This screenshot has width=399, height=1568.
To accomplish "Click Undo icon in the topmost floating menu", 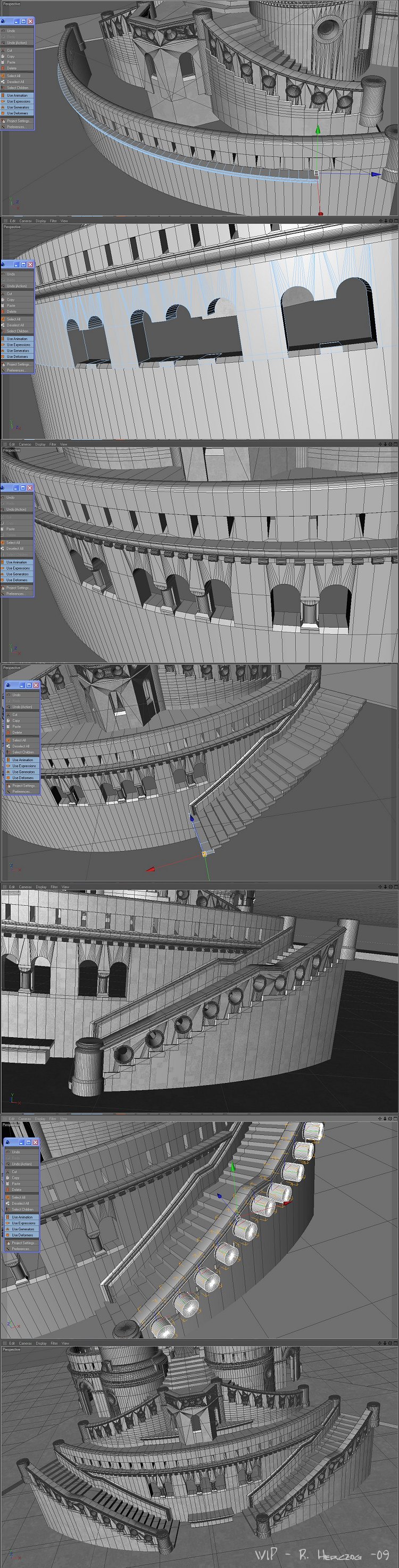I will (x=3, y=30).
